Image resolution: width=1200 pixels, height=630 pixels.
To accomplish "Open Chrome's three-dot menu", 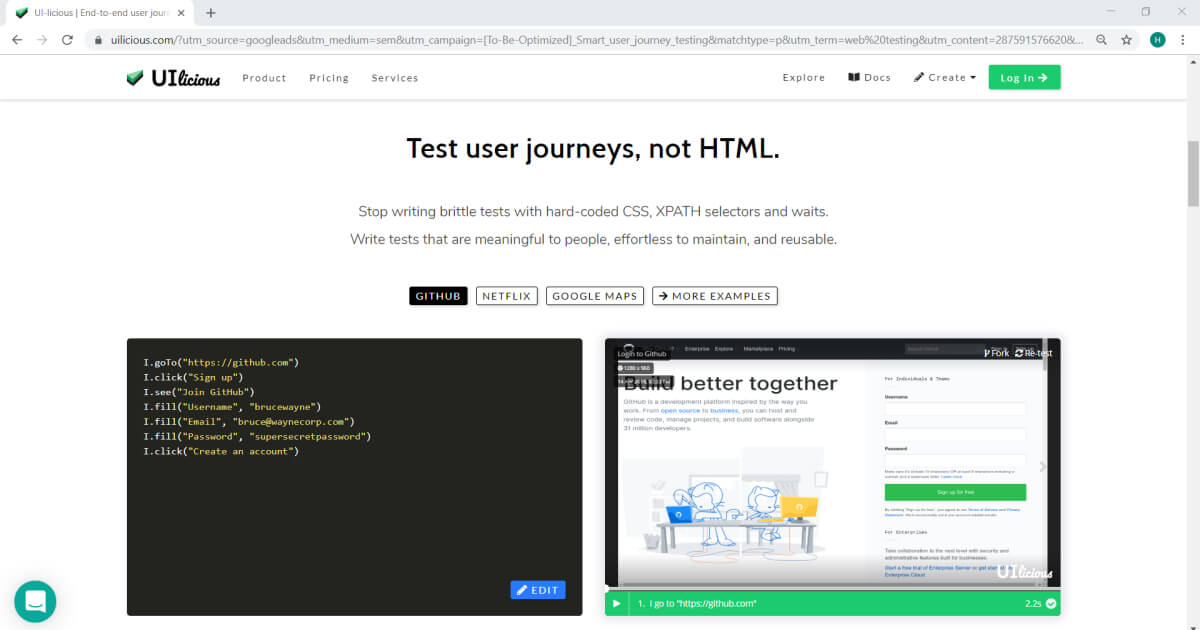I will pos(1183,39).
